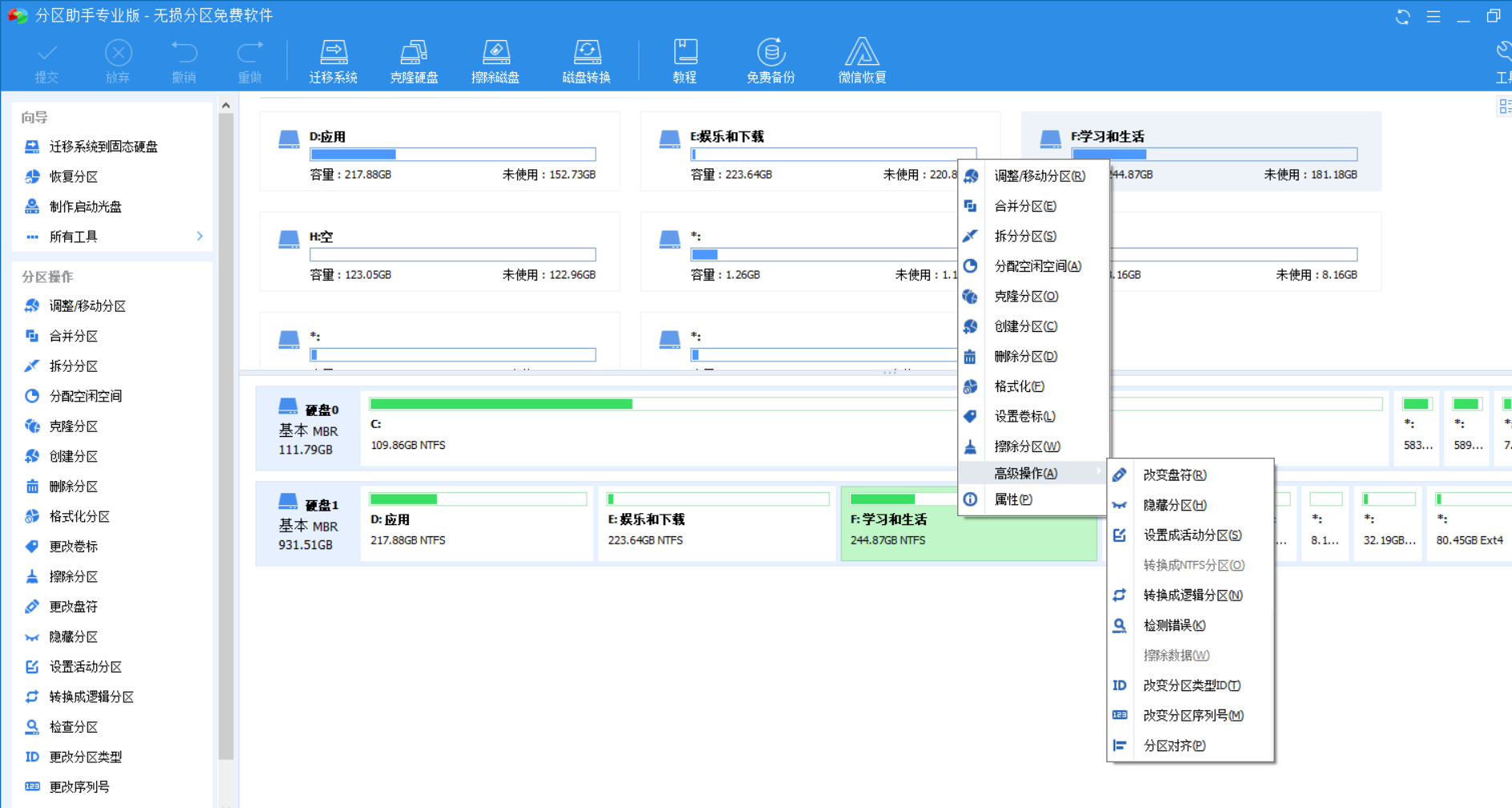Open the 教程 toolbar item
This screenshot has width=1512, height=808.
click(685, 61)
